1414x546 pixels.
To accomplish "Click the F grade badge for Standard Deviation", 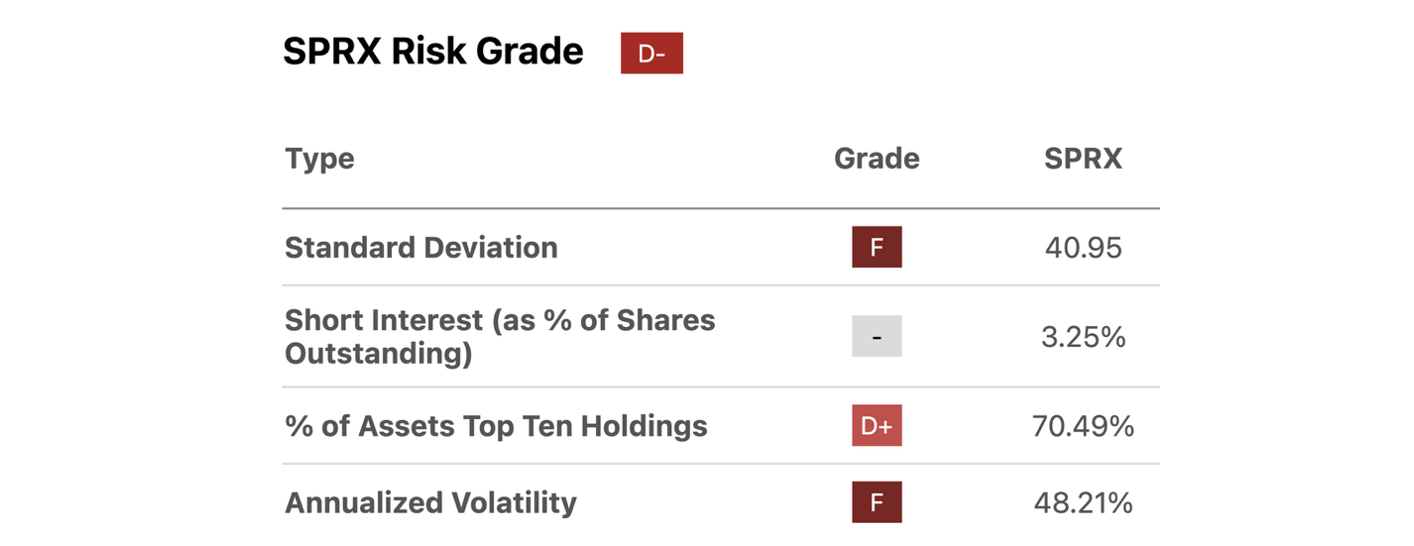I will click(x=876, y=247).
